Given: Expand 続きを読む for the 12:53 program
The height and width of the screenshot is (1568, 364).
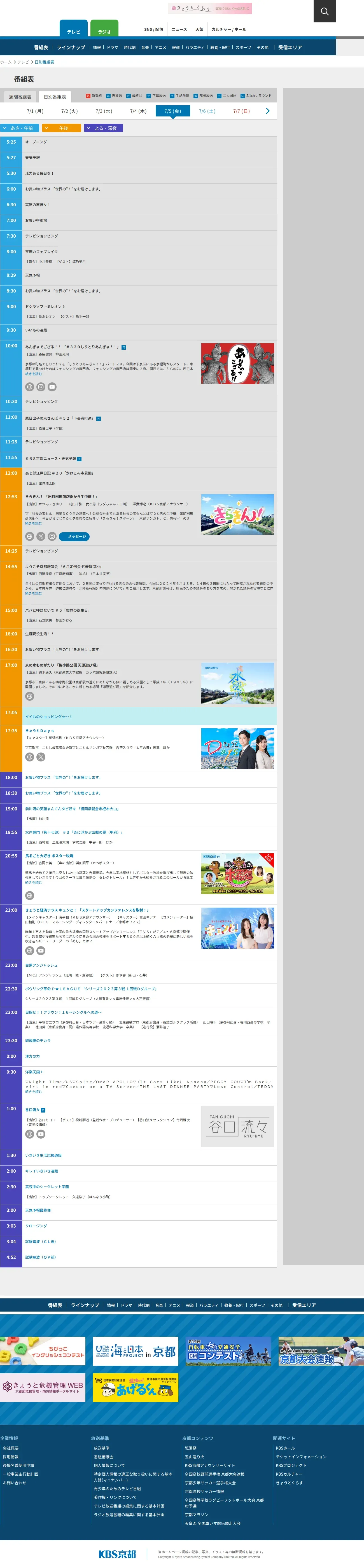Looking at the screenshot, I should 34,523.
